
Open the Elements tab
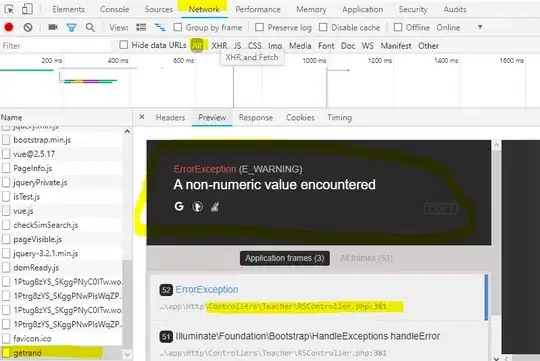(x=68, y=9)
